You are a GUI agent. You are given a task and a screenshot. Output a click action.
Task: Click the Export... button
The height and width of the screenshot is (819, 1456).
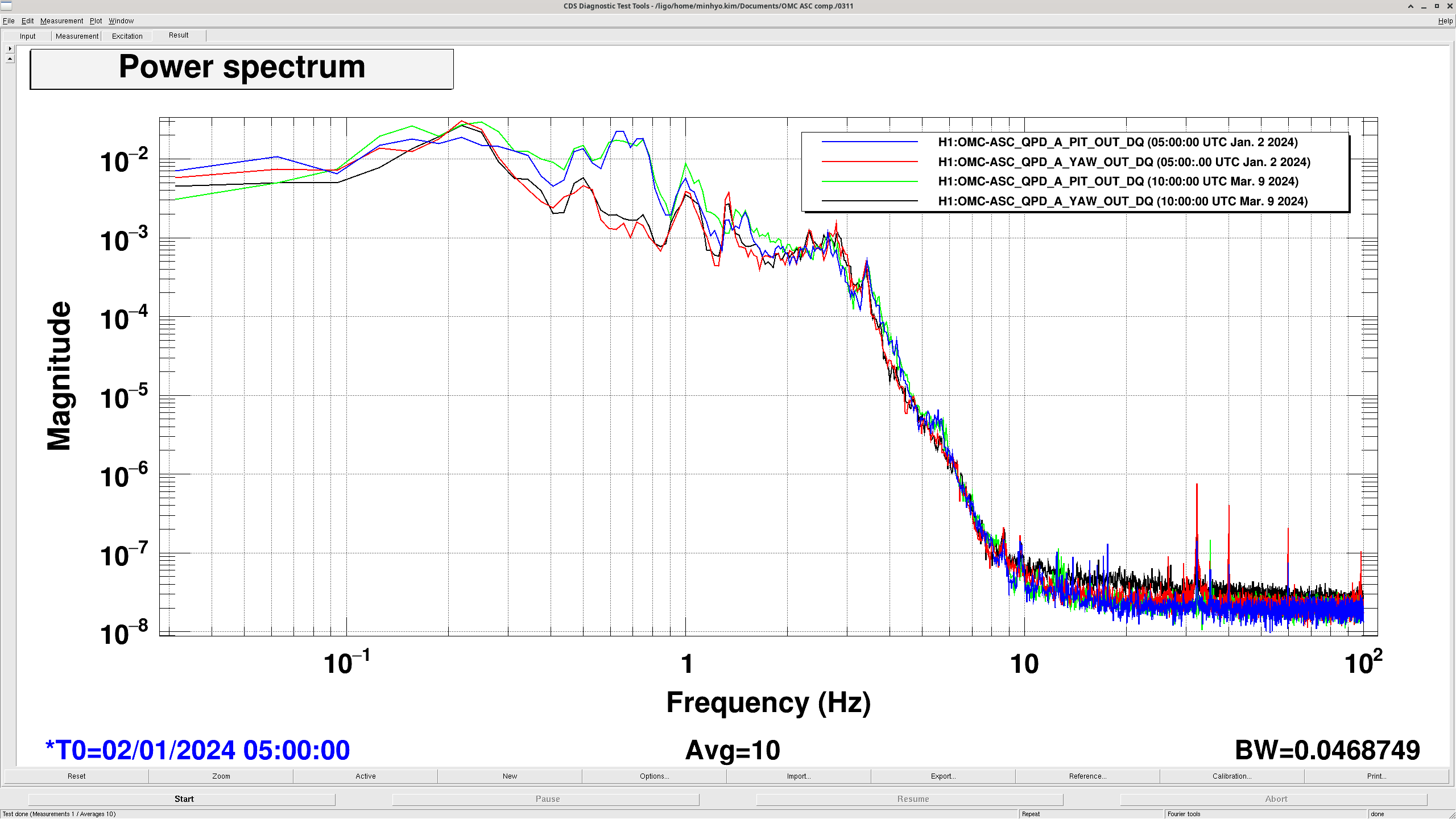tap(943, 776)
